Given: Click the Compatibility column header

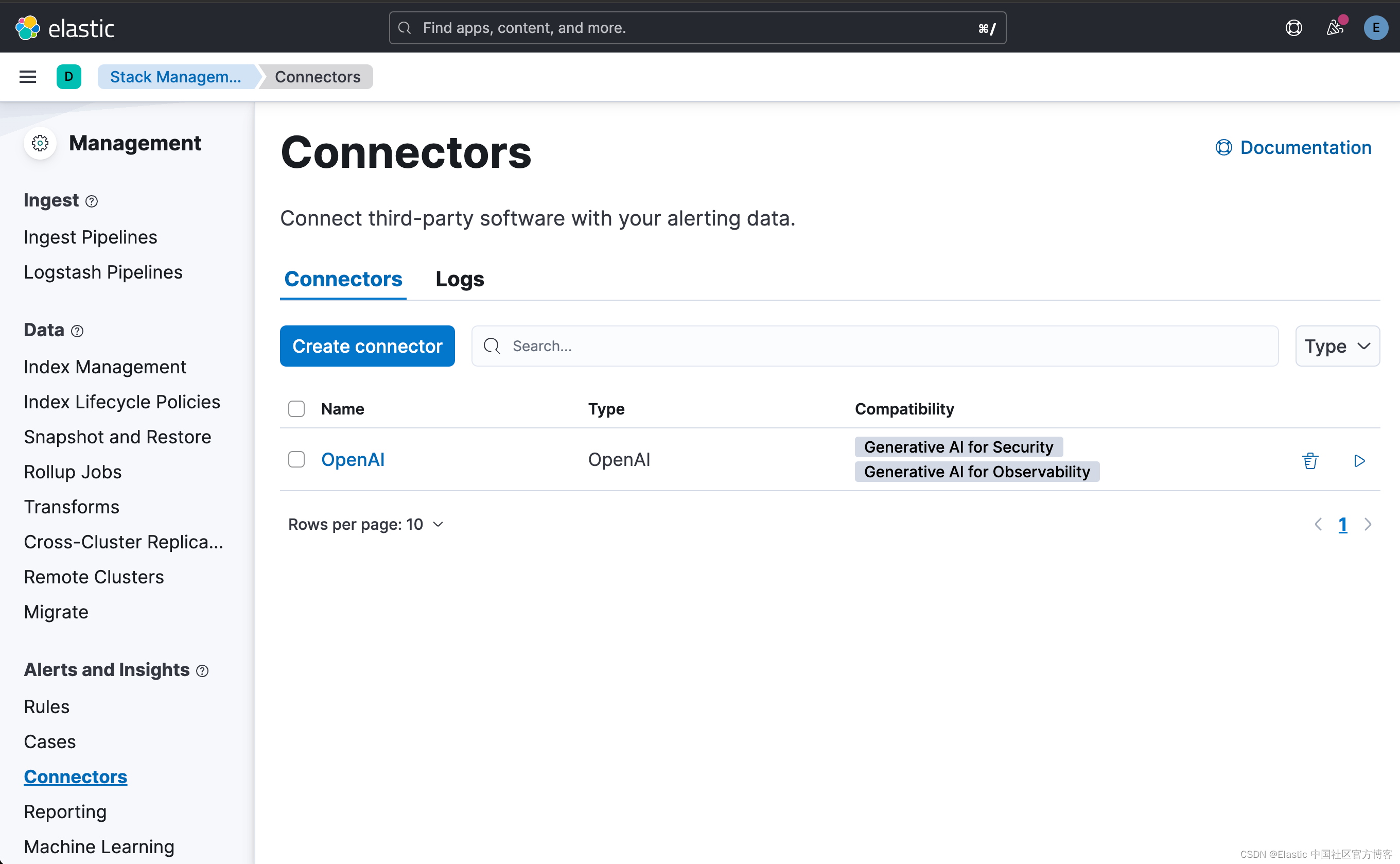Looking at the screenshot, I should click(904, 409).
